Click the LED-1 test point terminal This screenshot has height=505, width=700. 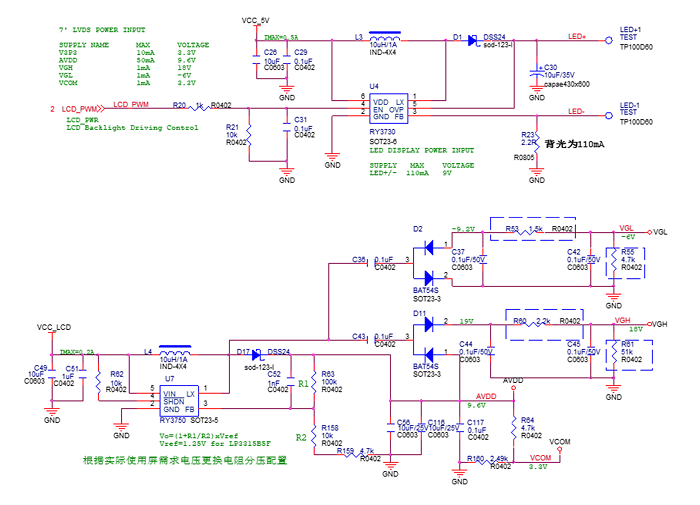[608, 112]
